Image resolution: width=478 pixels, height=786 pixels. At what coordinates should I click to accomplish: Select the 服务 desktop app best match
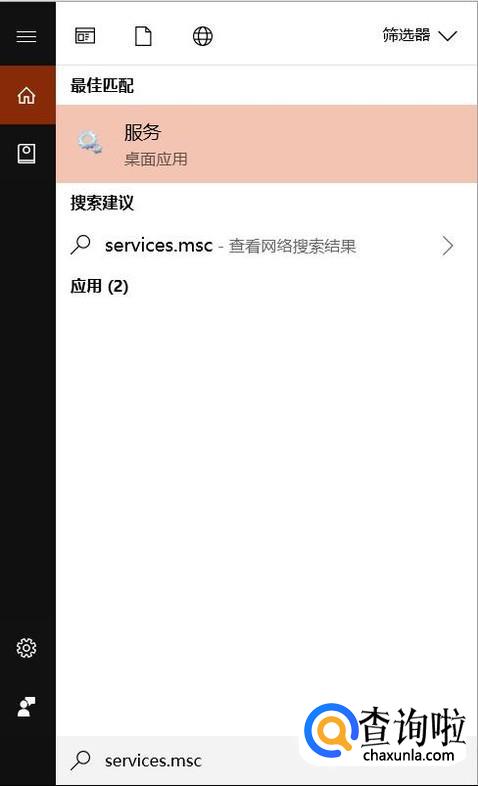click(x=267, y=144)
